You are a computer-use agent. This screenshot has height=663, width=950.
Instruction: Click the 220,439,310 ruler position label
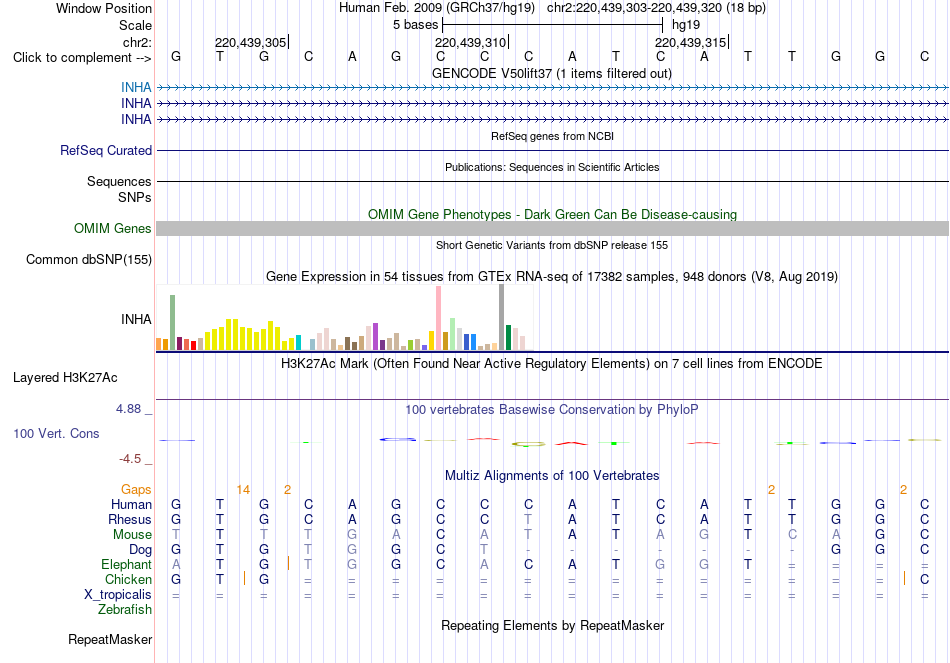[x=471, y=42]
